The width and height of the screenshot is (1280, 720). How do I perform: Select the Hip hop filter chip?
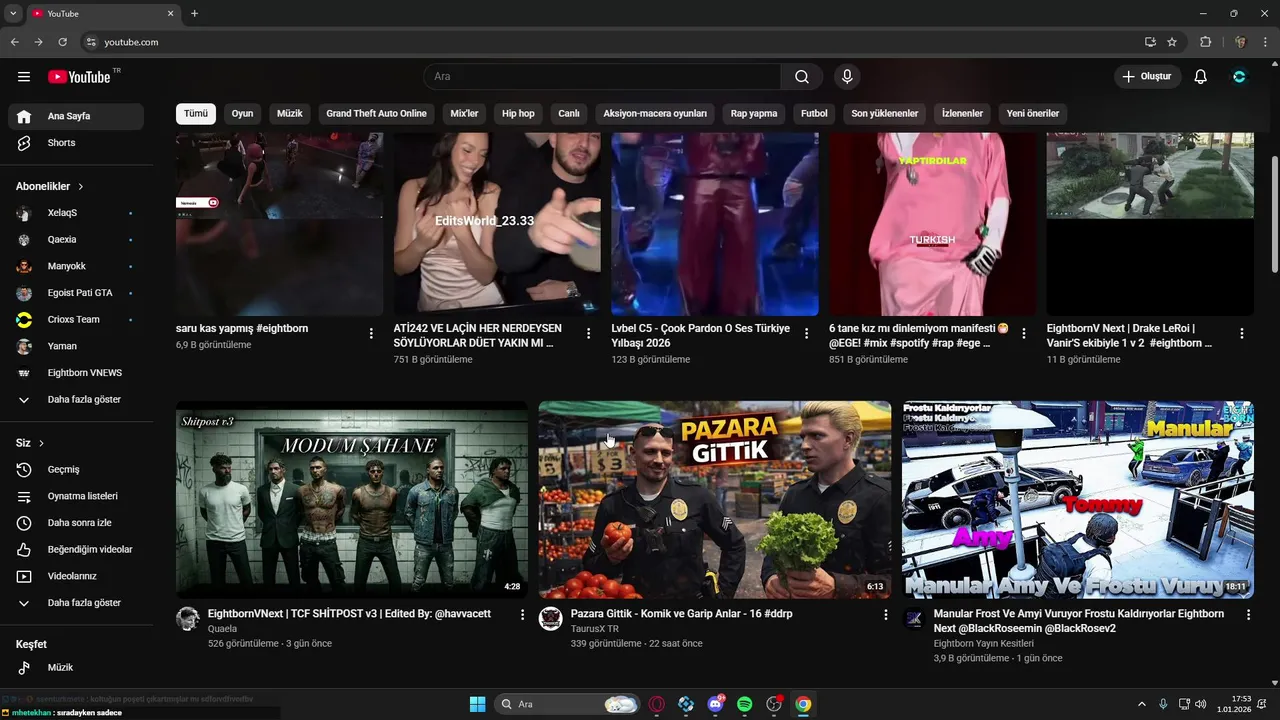click(x=518, y=114)
